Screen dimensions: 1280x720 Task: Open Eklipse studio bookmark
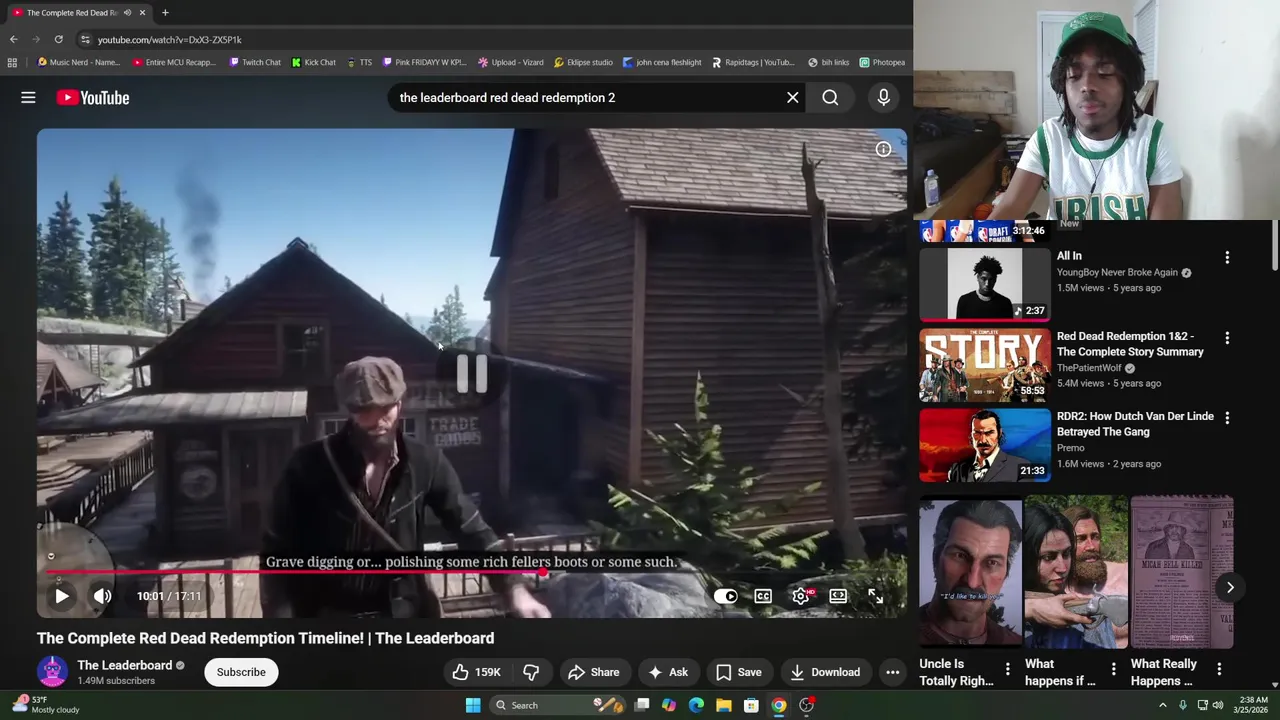pos(584,62)
